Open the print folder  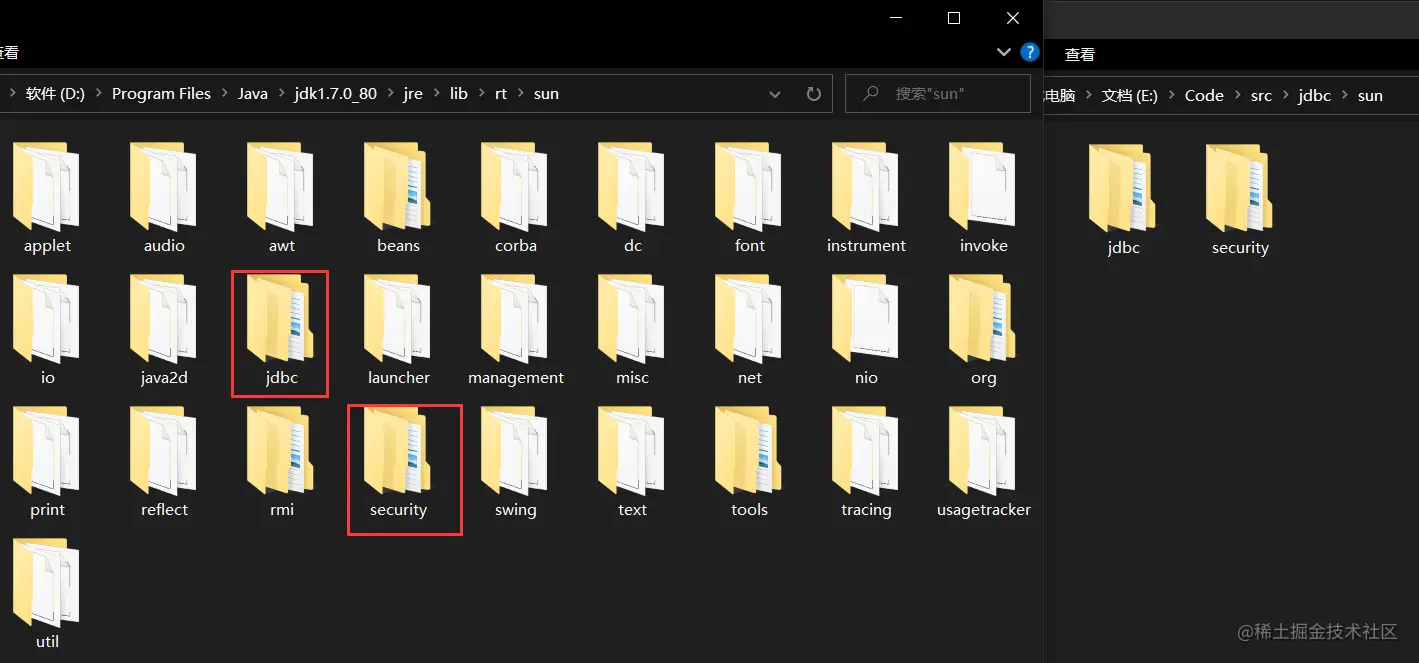click(x=47, y=462)
